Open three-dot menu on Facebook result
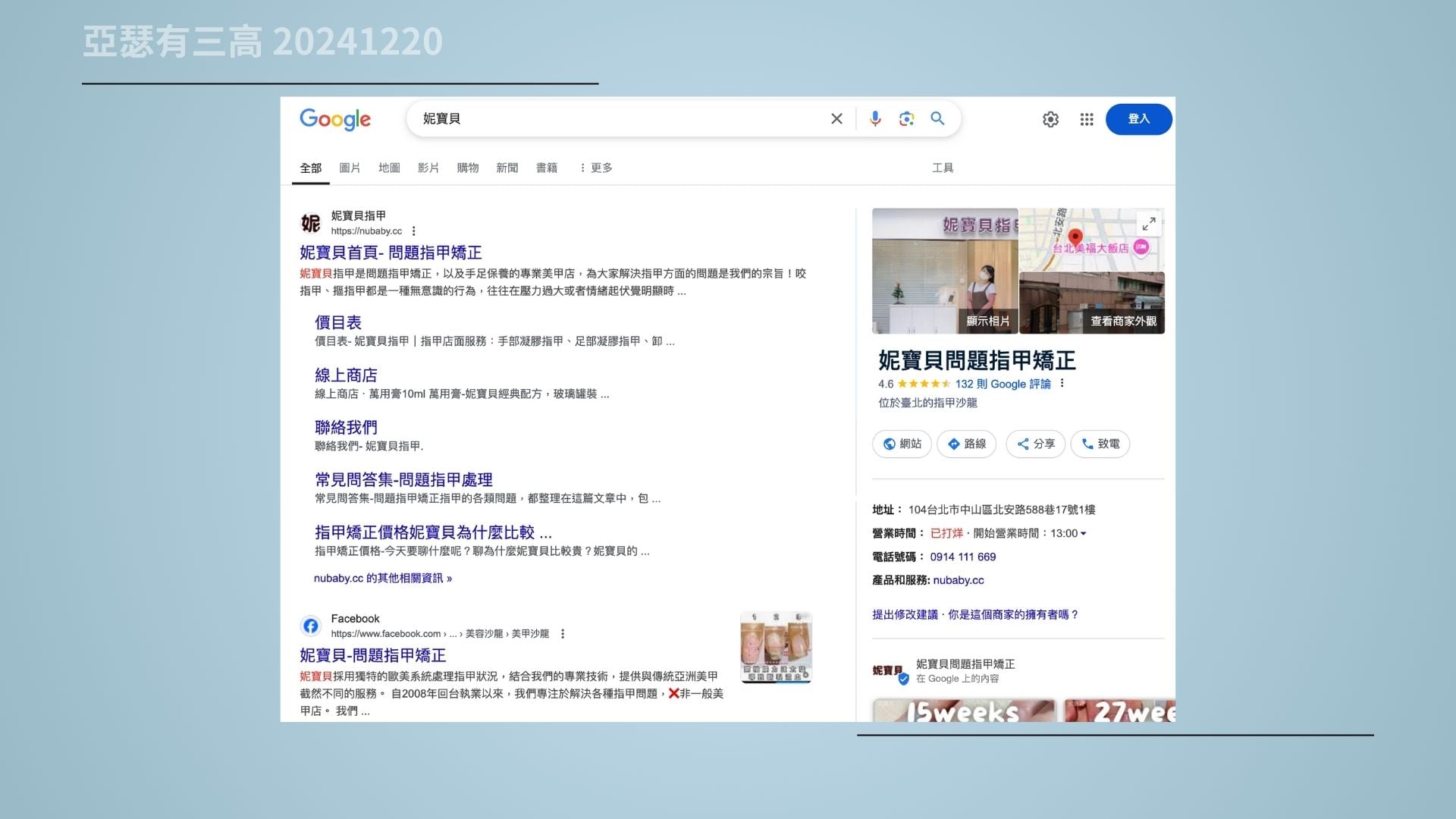Viewport: 1456px width, 819px height. [563, 634]
